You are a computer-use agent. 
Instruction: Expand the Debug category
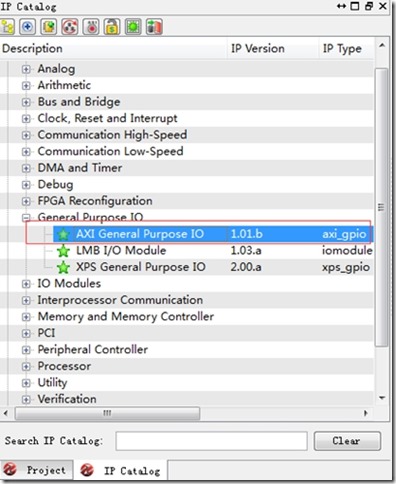click(26, 185)
